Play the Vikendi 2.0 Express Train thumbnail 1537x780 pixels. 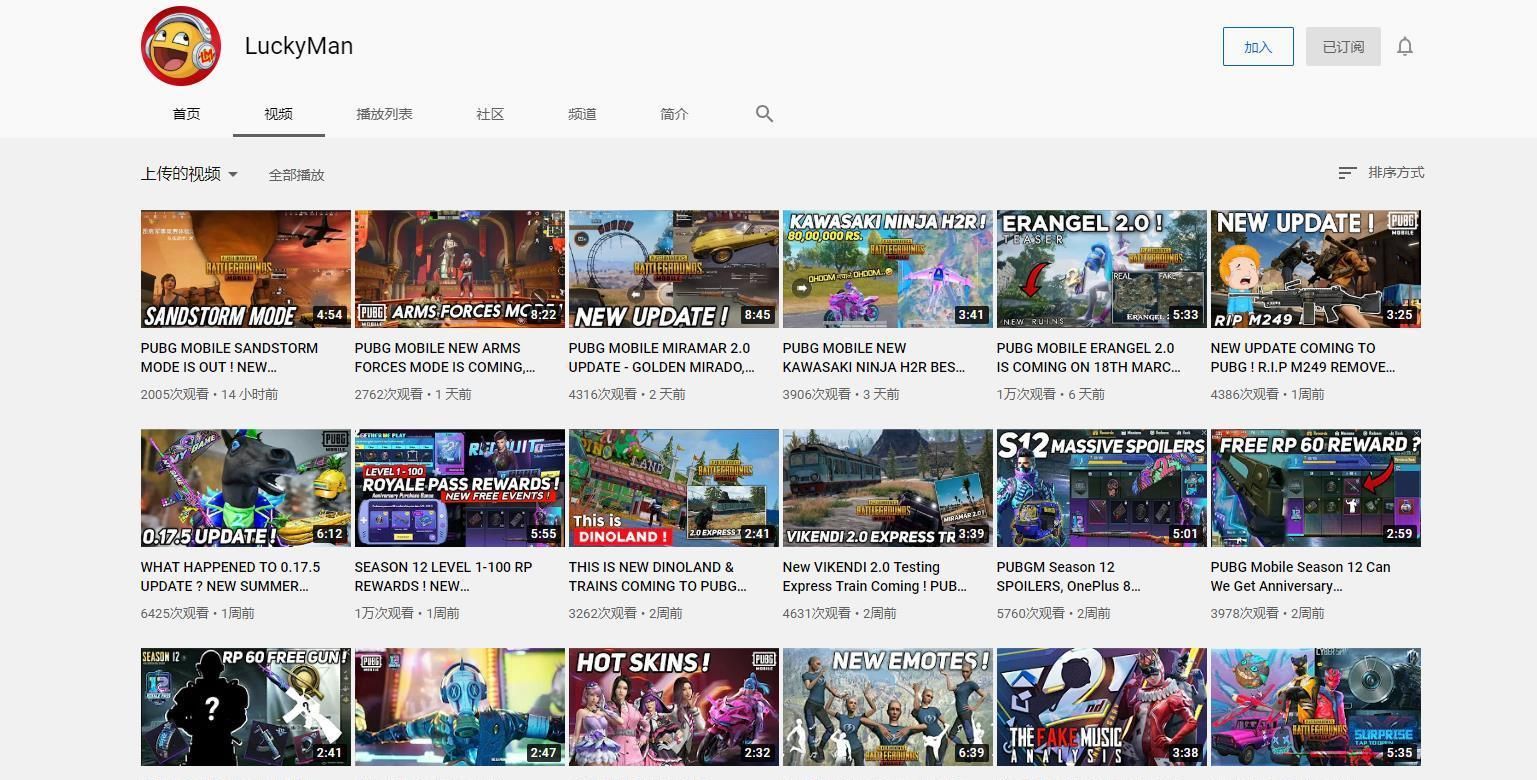888,488
